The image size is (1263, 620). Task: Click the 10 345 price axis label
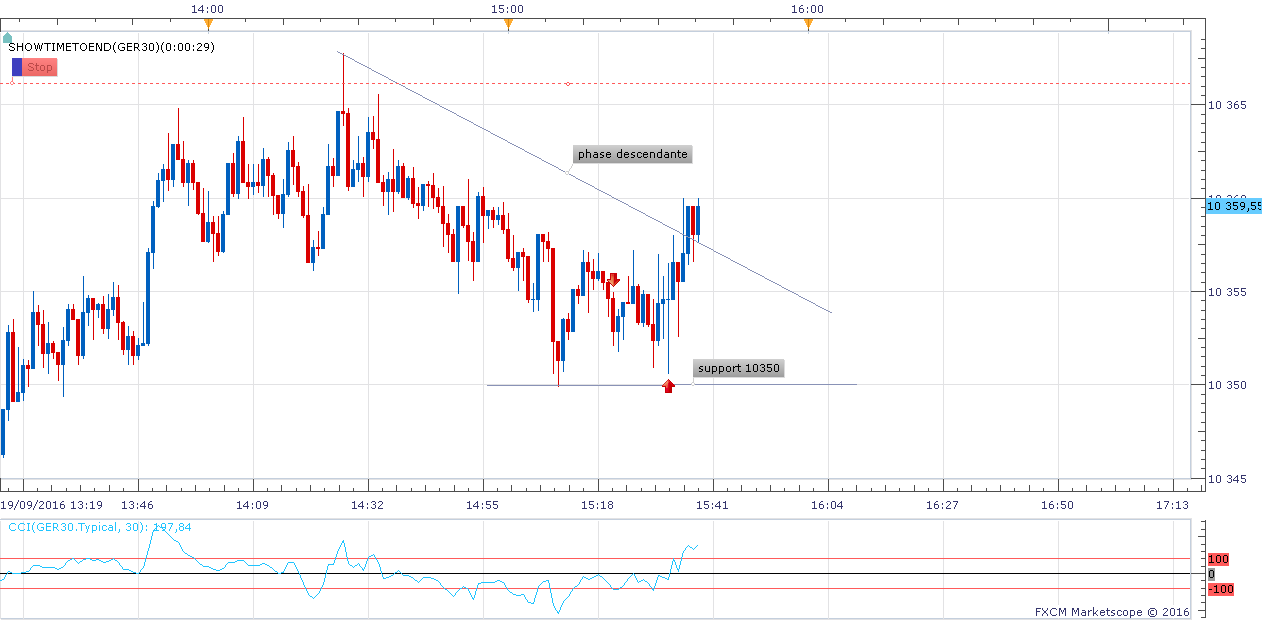[1228, 479]
